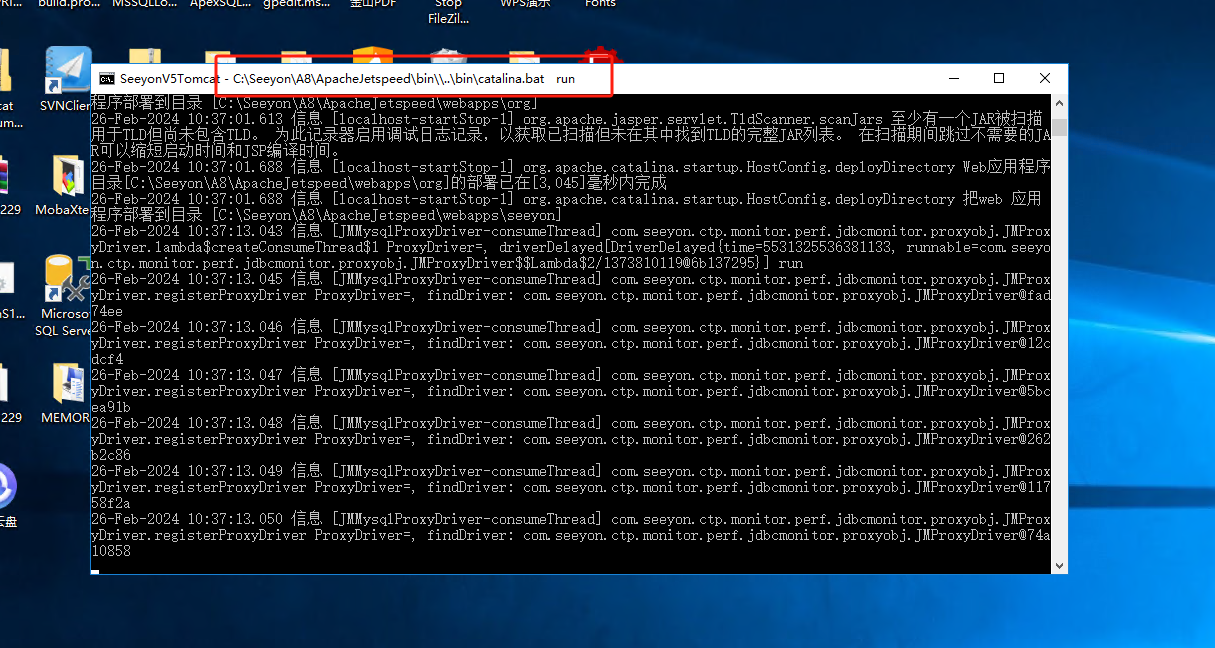Click the log timestamp 10:37:13.049
The height and width of the screenshot is (648, 1215).
pyautogui.click(x=235, y=471)
